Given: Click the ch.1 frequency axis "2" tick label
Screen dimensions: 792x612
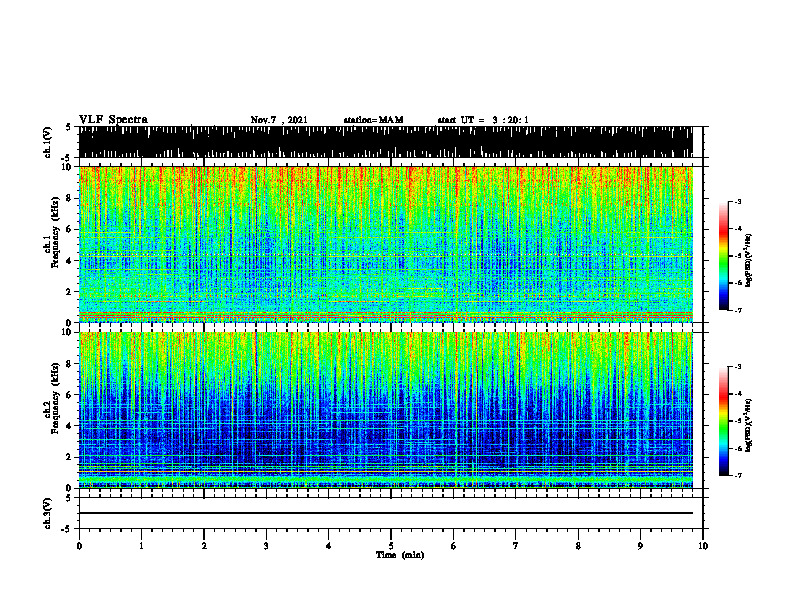Looking at the screenshot, I should pos(69,292).
